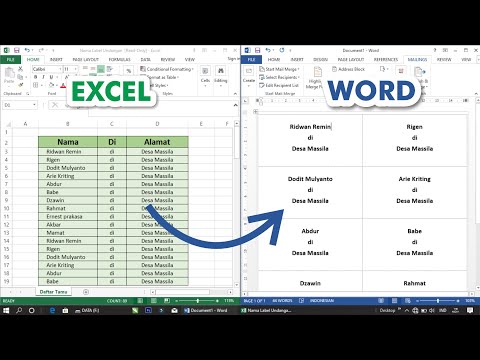Undo the last action in Excel
This screenshot has height=360, width=480.
(27, 50)
